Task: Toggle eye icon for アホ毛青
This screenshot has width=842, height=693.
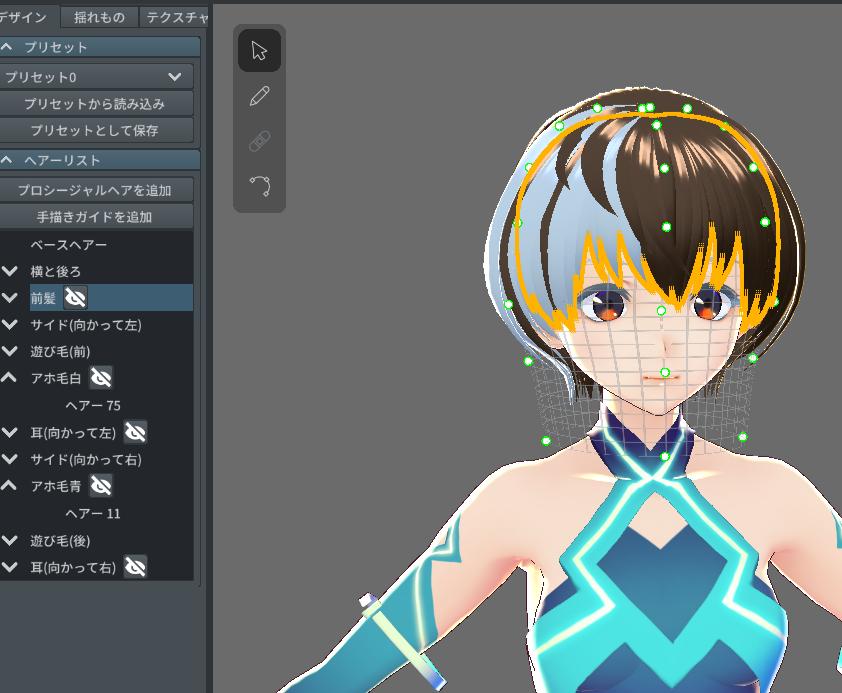Action: [101, 486]
